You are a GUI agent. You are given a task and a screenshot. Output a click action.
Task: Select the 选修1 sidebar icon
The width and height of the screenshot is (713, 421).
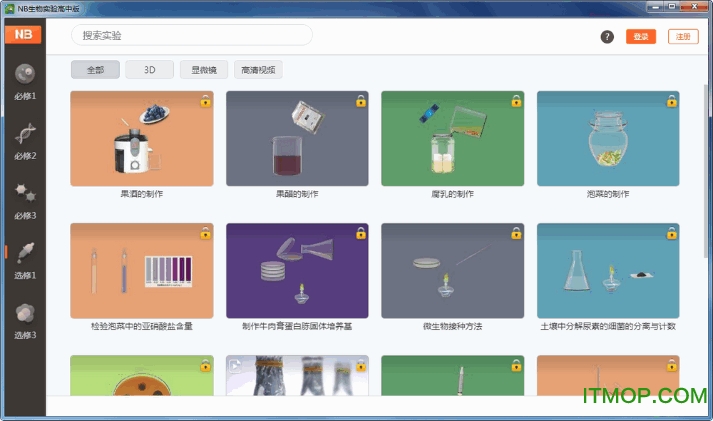(x=25, y=253)
